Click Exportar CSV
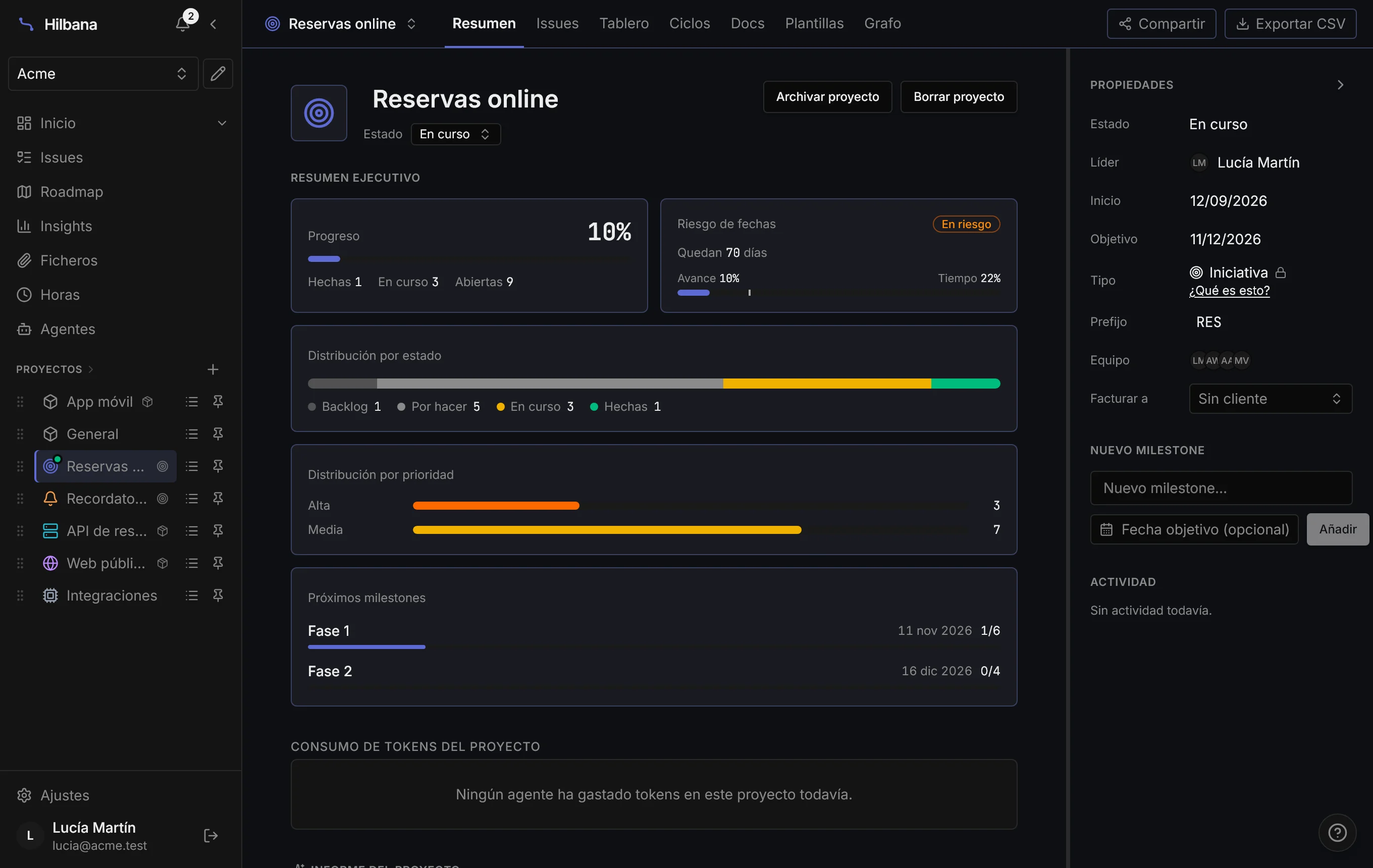 coord(1290,24)
